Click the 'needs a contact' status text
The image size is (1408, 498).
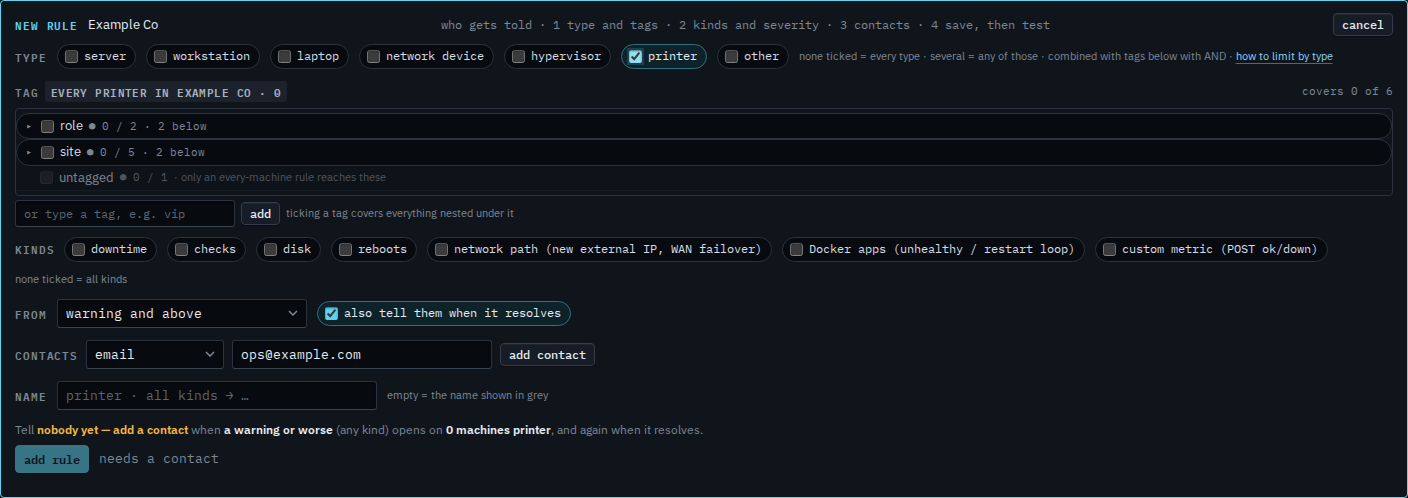tap(158, 459)
